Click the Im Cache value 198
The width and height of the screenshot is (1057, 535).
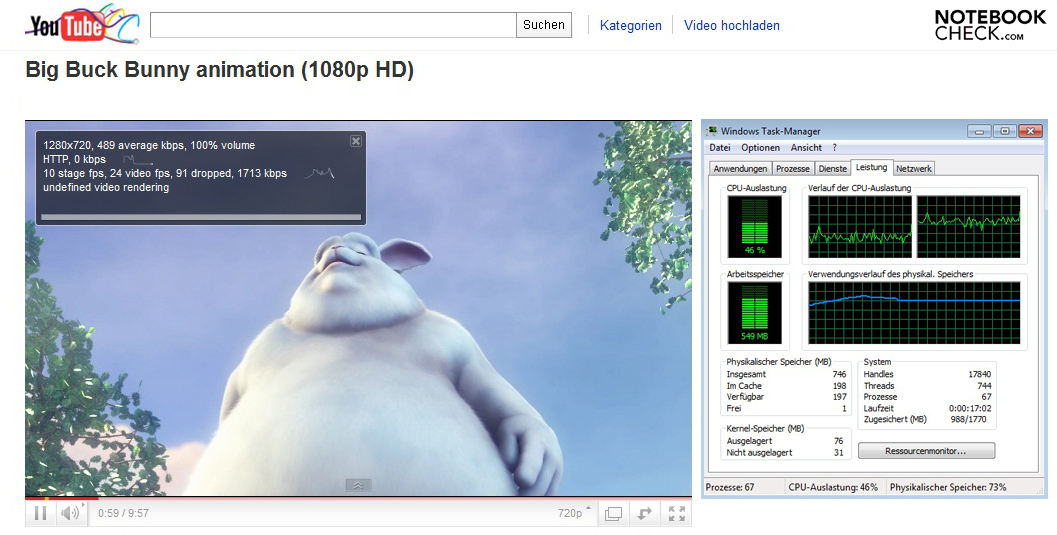[839, 385]
